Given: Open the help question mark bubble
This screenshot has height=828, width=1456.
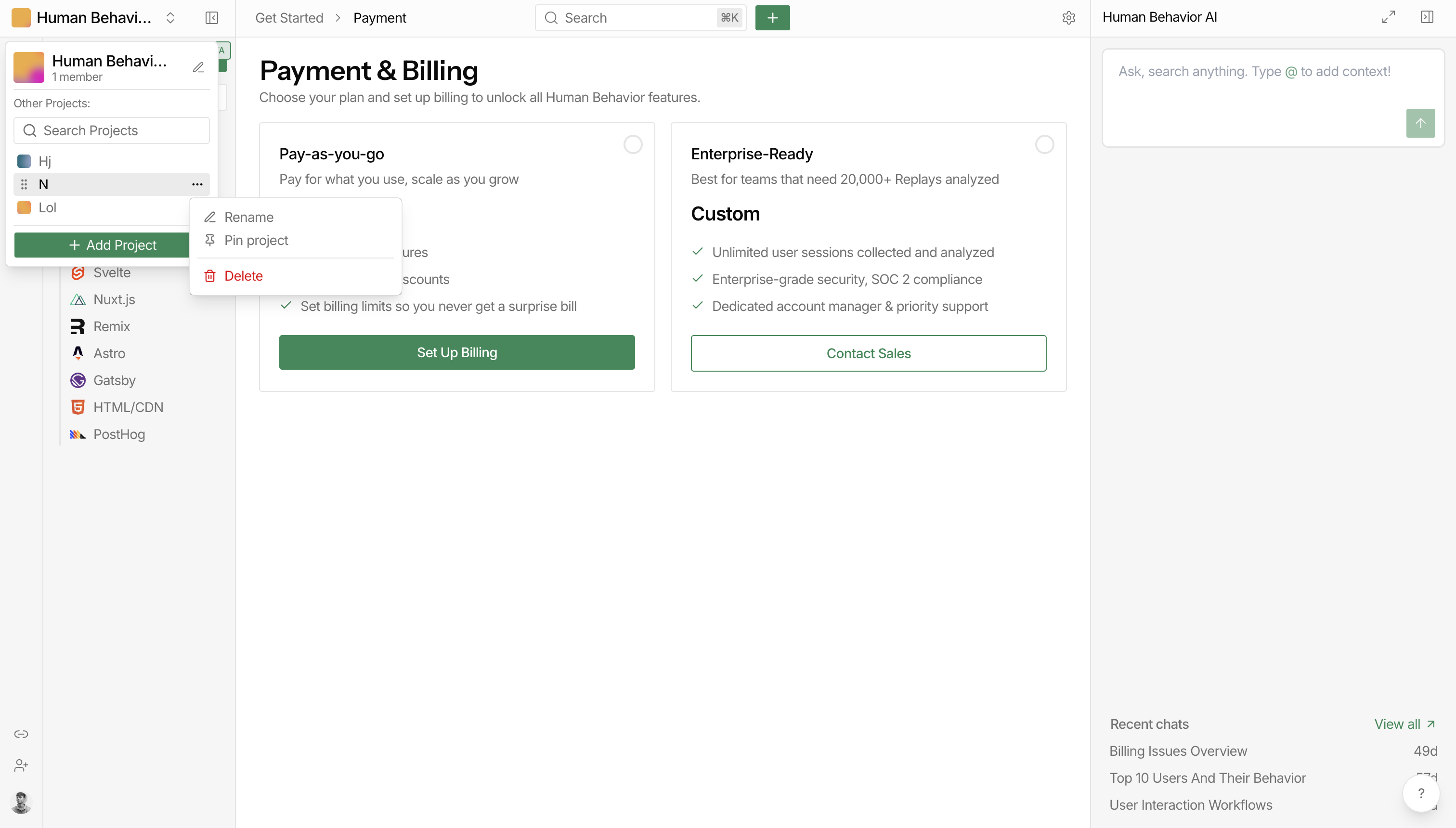Looking at the screenshot, I should coord(1421,793).
